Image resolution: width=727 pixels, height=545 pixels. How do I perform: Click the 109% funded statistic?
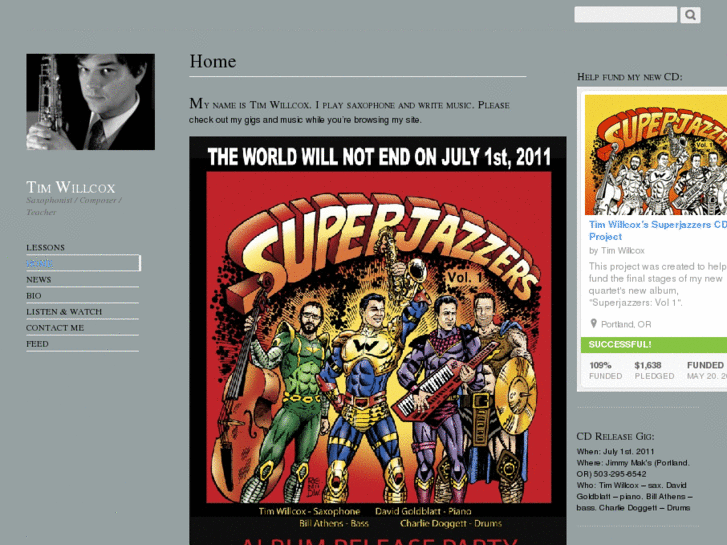point(606,370)
